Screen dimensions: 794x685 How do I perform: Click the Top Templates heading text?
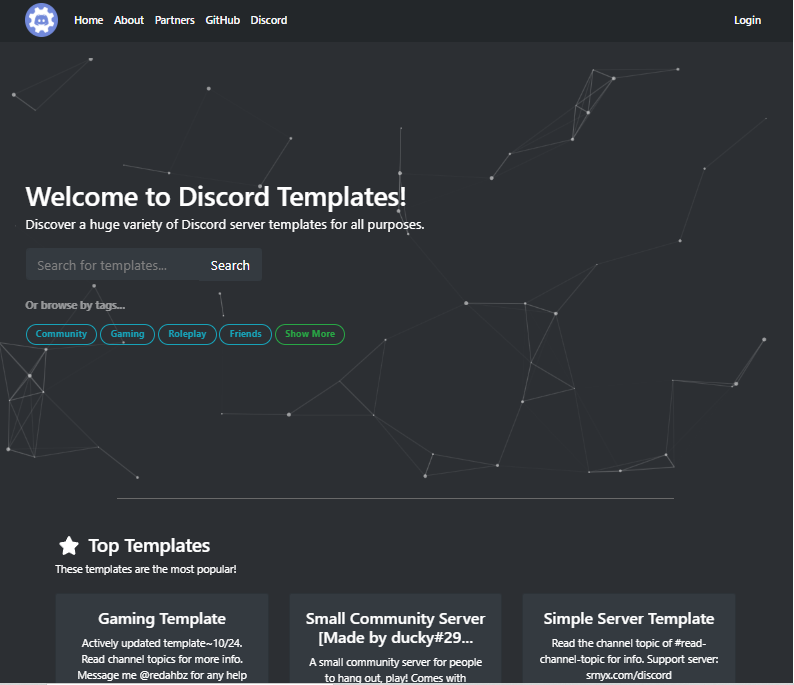click(x=149, y=546)
